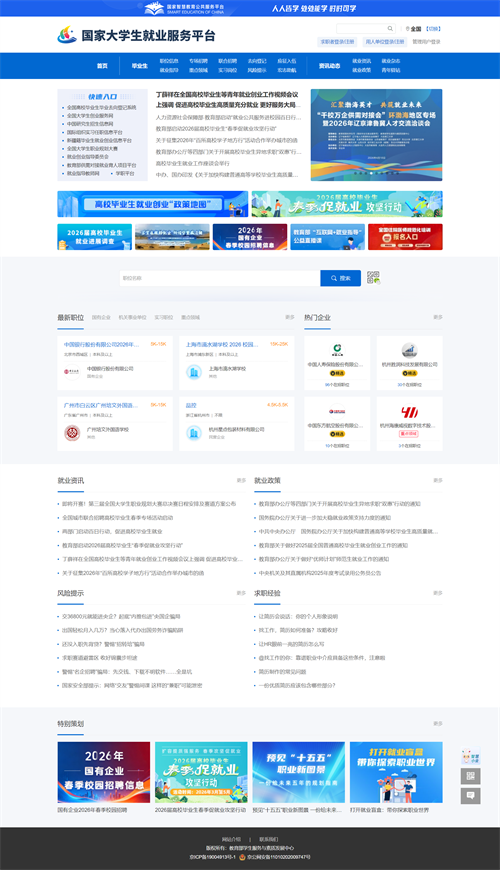
Task: Open the 全国大学生创业服务网 quick link
Action: (x=90, y=116)
